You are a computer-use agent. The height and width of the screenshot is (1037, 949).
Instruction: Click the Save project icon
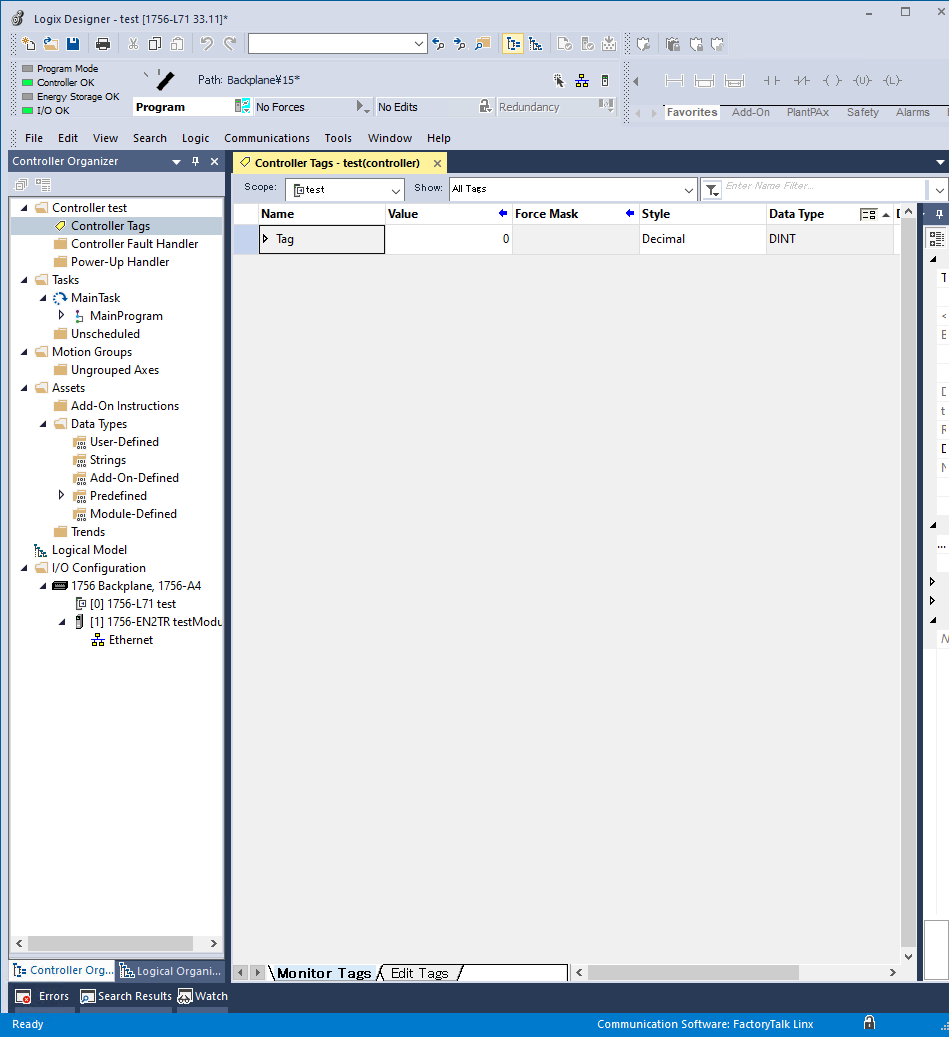tap(73, 44)
